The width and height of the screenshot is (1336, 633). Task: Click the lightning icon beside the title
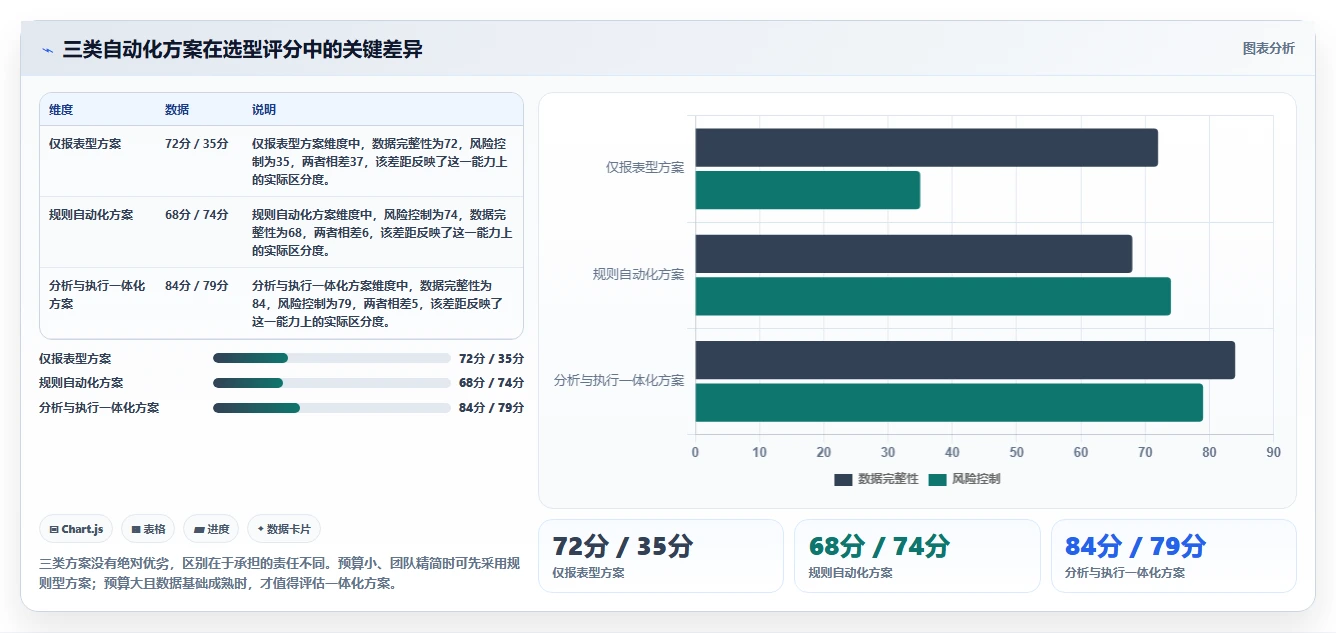coord(47,50)
